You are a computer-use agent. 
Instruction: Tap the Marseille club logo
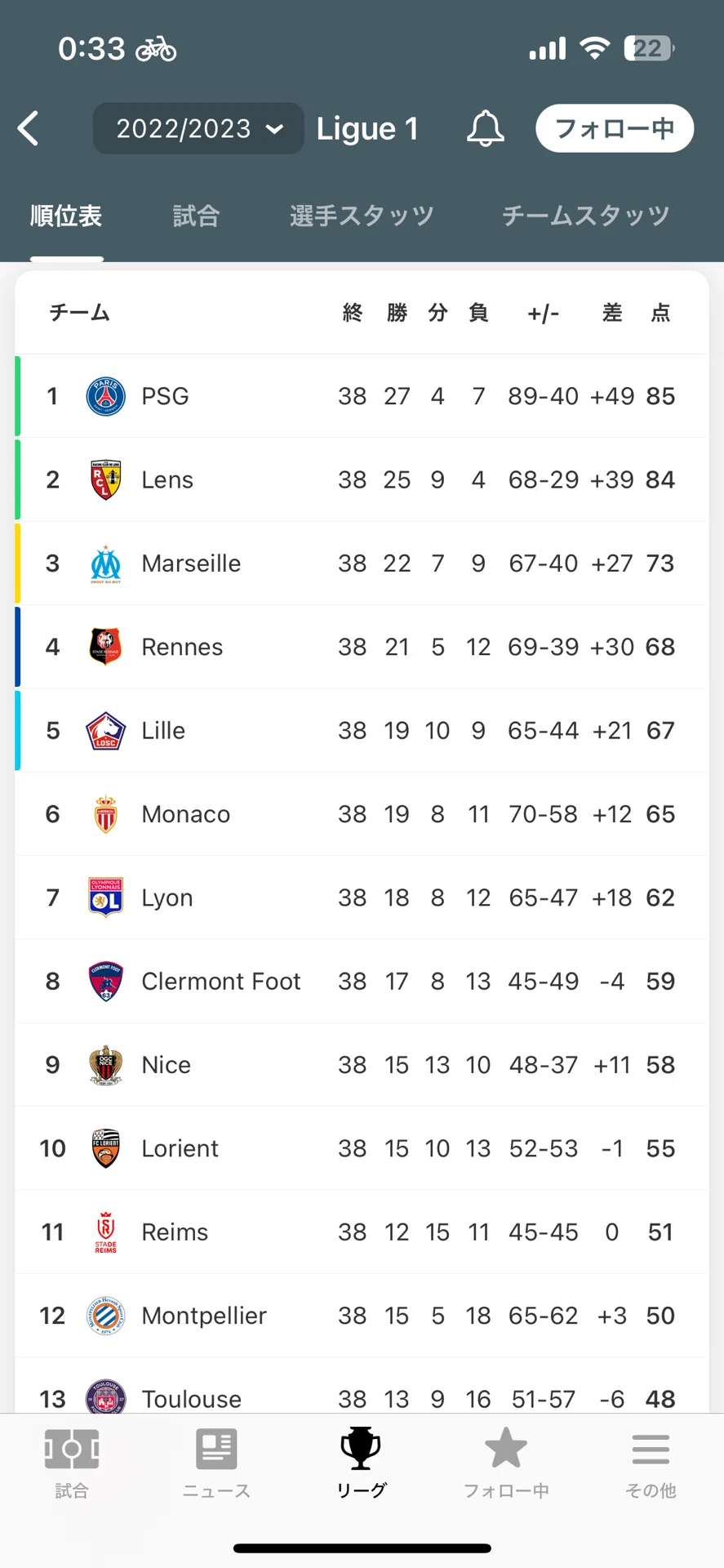coord(105,563)
